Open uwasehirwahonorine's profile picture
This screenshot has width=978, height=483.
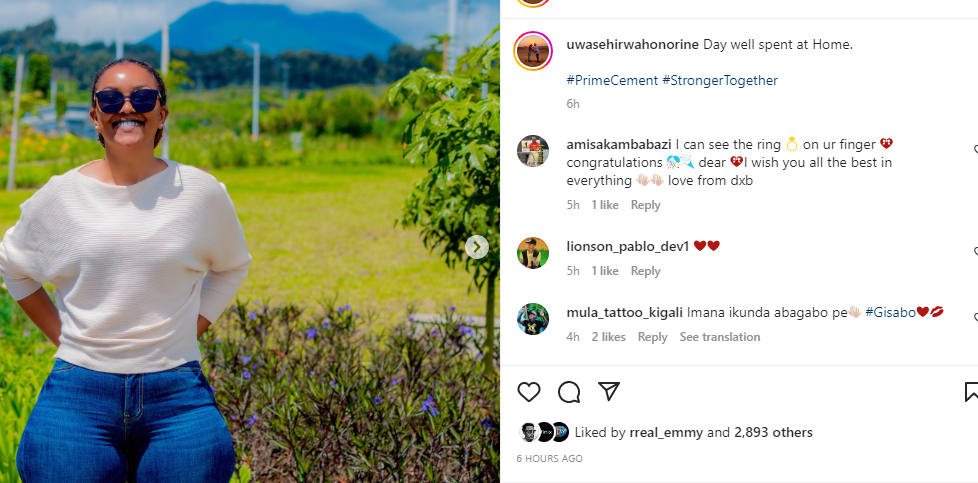click(x=533, y=51)
